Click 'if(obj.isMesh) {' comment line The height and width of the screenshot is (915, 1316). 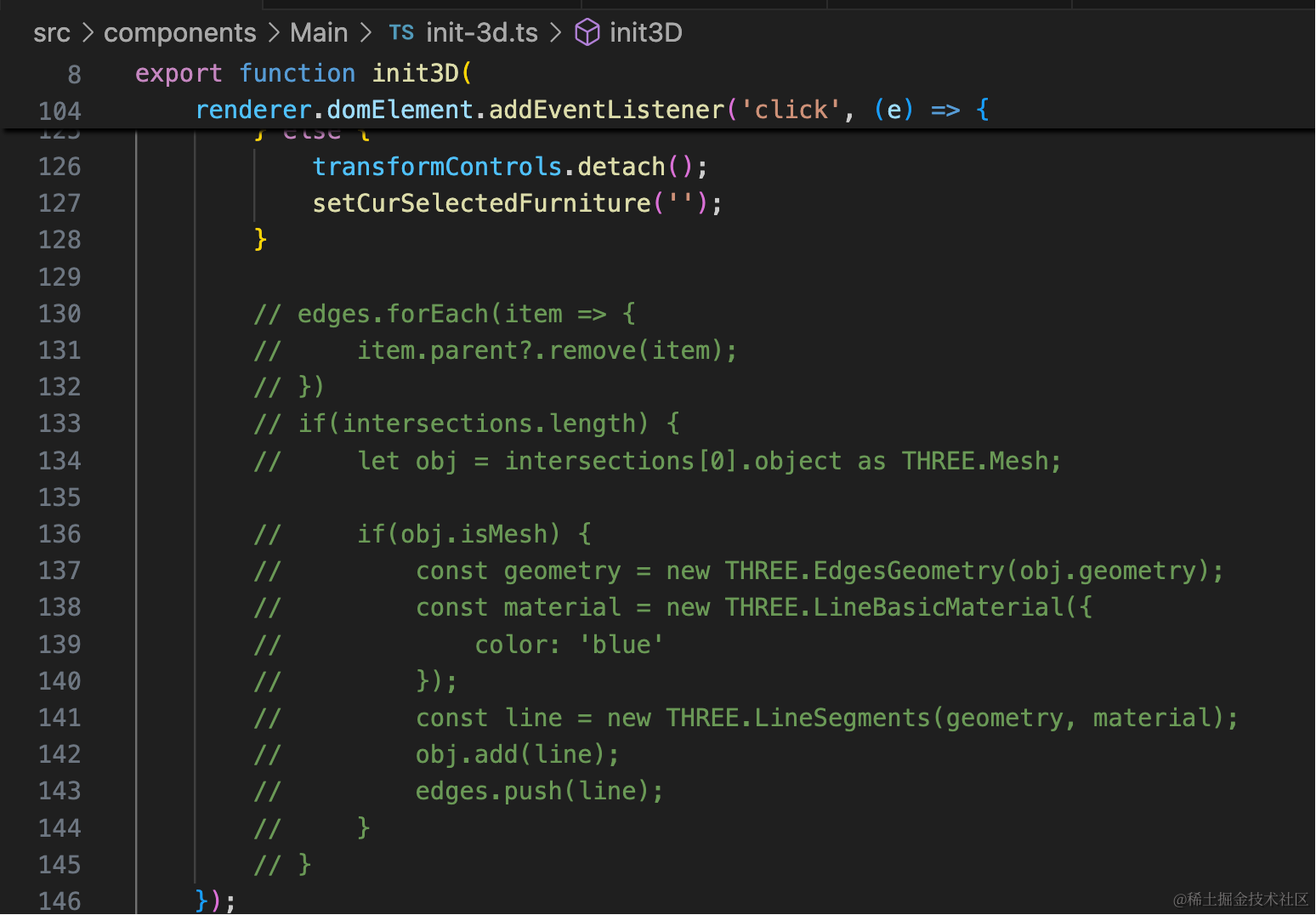coord(474,534)
